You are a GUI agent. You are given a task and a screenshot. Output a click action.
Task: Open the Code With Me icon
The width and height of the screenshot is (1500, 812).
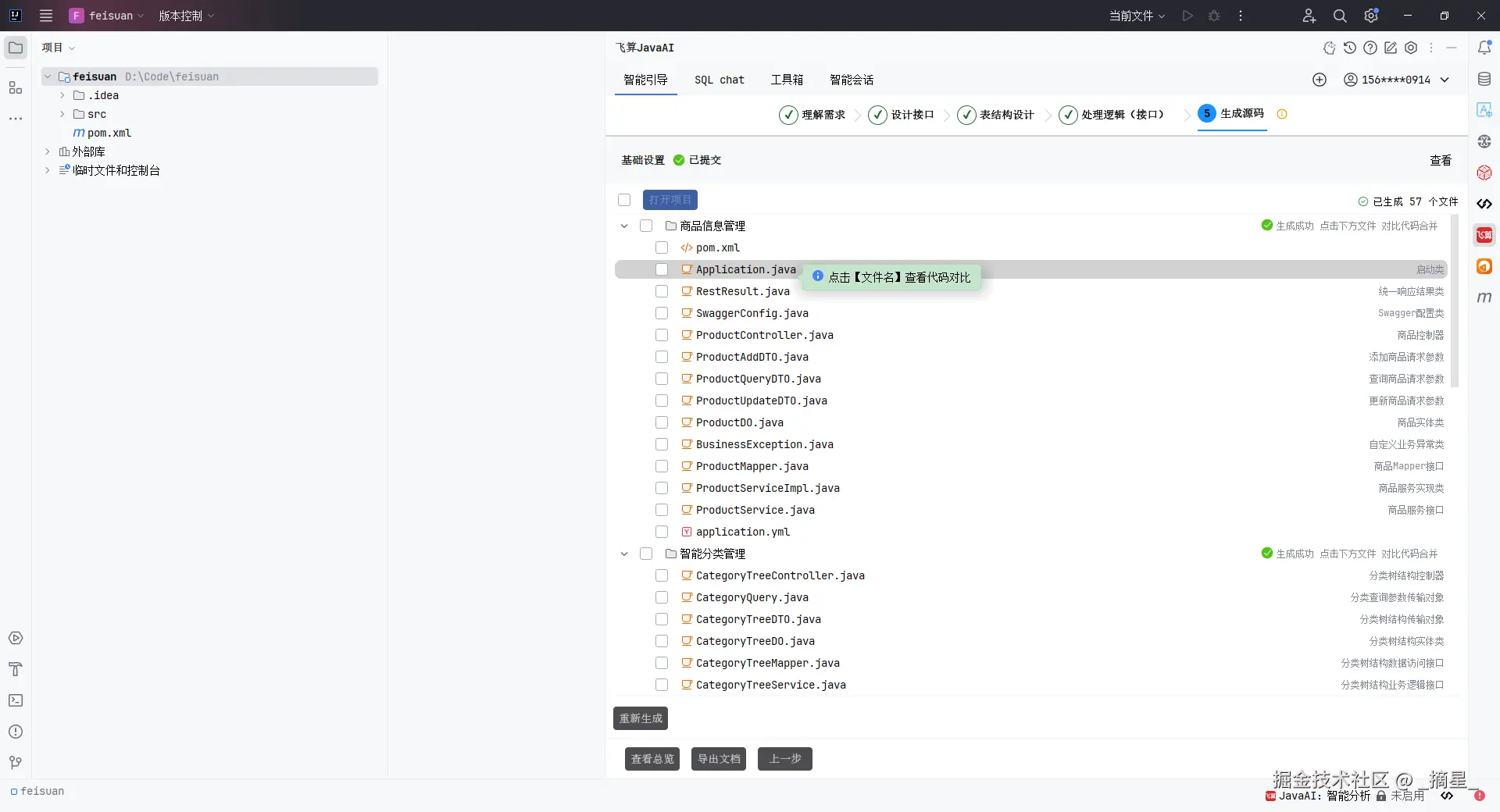[1309, 16]
